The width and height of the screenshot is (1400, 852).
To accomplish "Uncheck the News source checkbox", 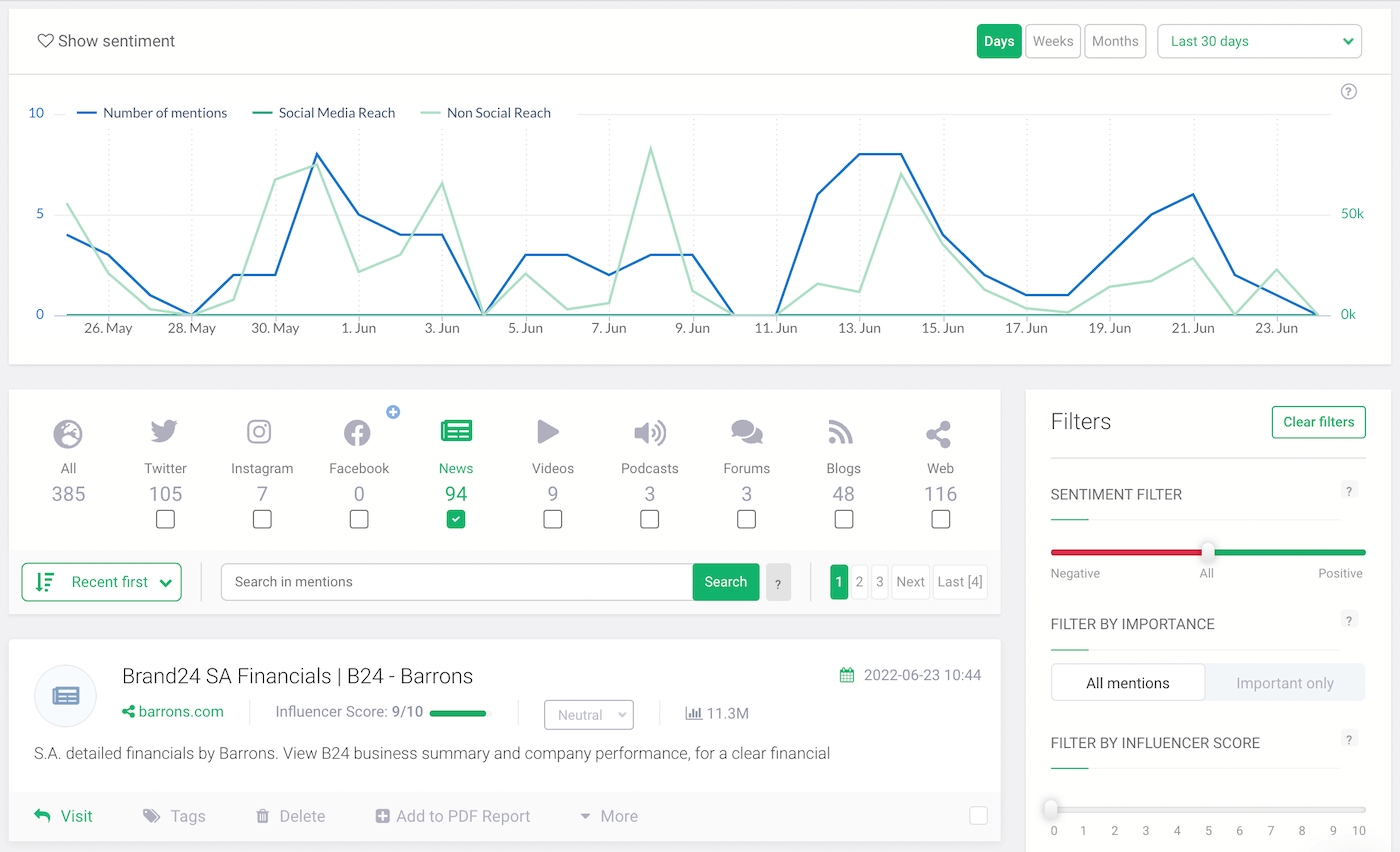I will (456, 519).
